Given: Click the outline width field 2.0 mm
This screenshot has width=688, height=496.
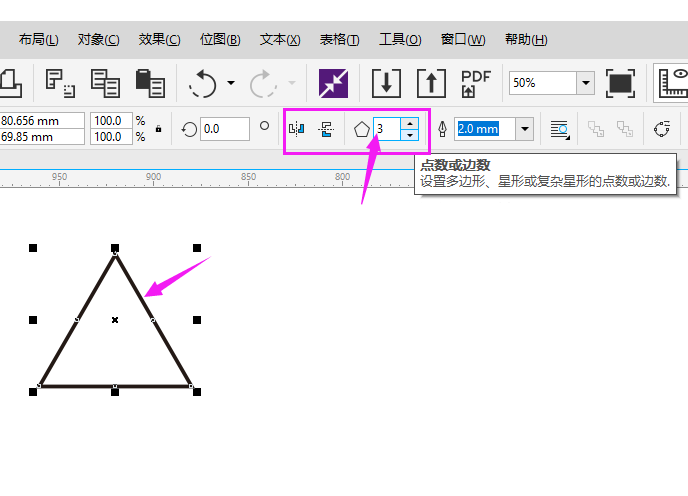Looking at the screenshot, I should 485,129.
